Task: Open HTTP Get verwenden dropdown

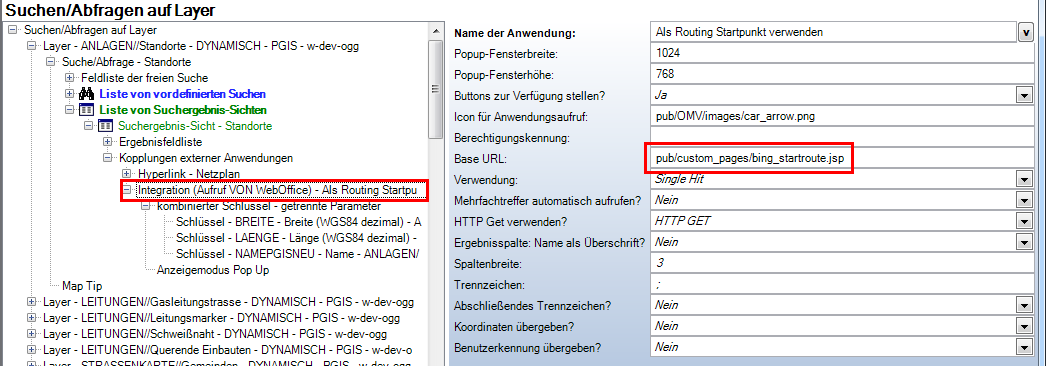Action: (1024, 221)
